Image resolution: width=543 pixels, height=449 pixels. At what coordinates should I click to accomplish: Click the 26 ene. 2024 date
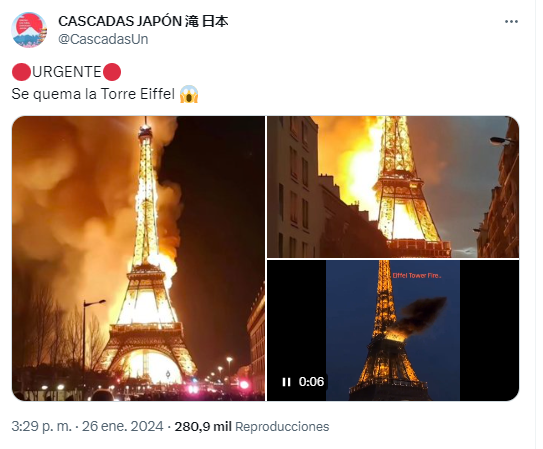point(122,426)
